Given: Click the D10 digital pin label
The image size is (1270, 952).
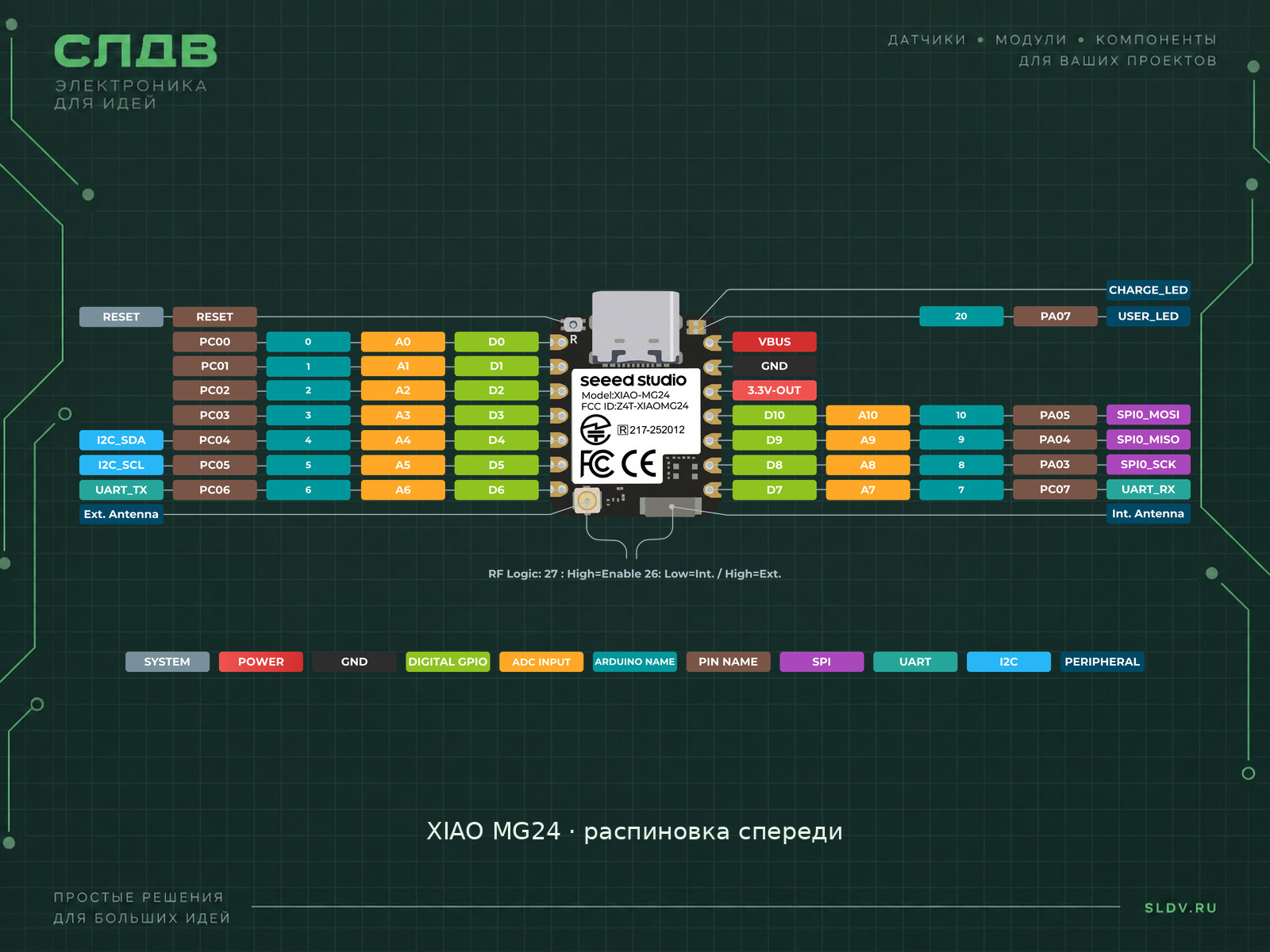Looking at the screenshot, I should click(774, 415).
